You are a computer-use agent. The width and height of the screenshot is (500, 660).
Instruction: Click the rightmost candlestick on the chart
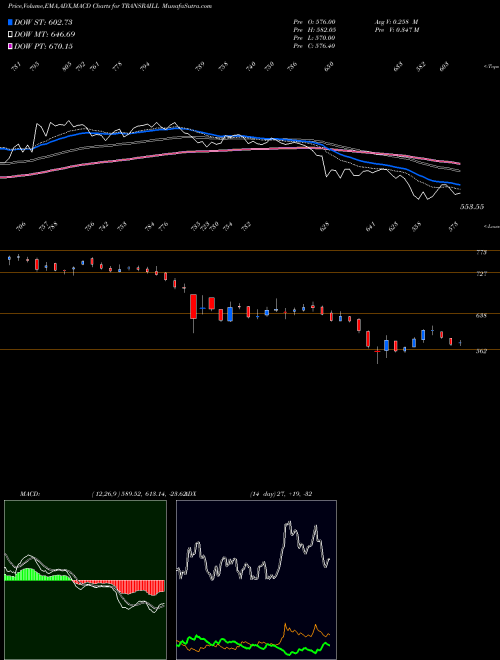(460, 343)
